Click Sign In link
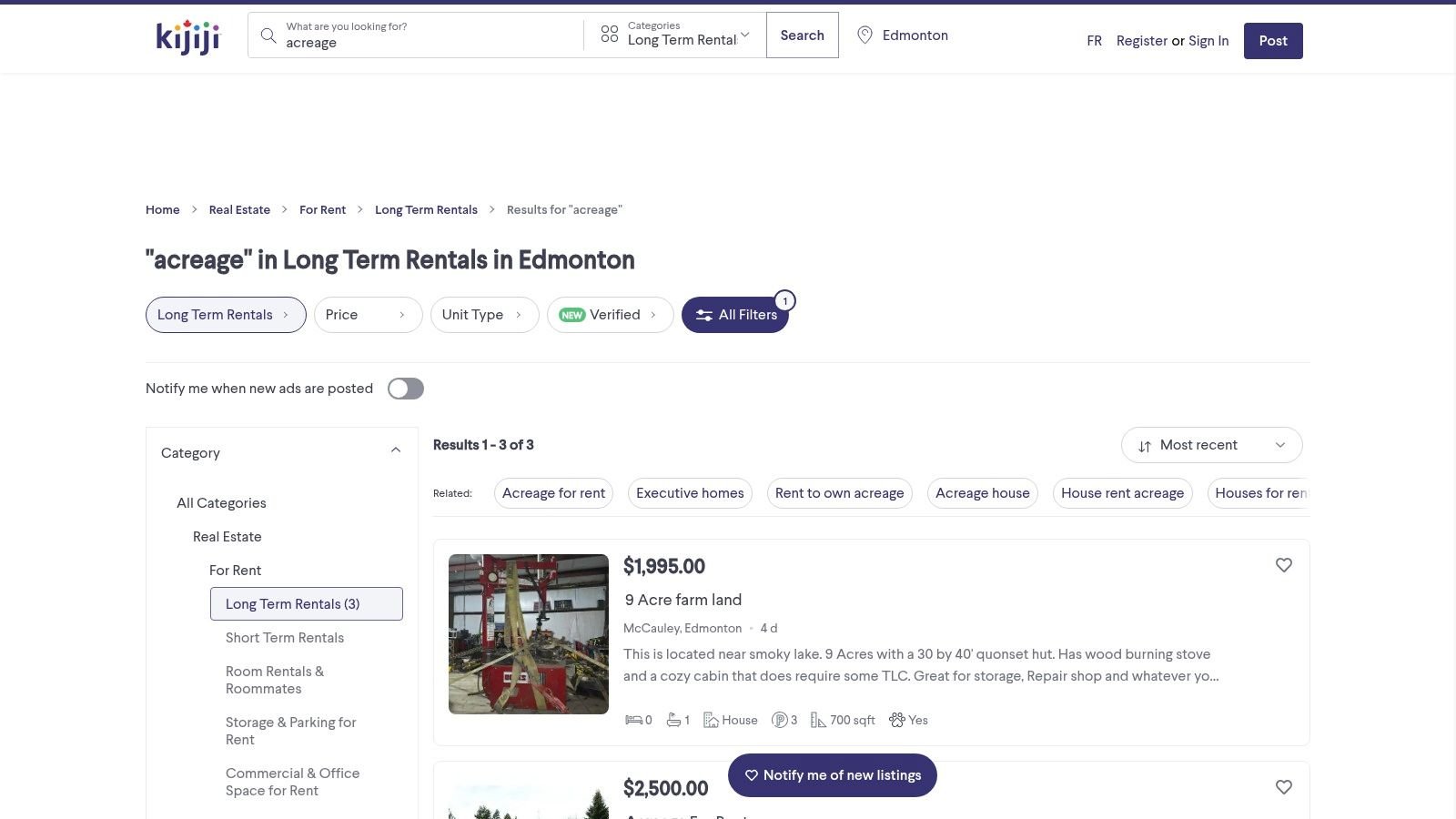 pyautogui.click(x=1208, y=41)
